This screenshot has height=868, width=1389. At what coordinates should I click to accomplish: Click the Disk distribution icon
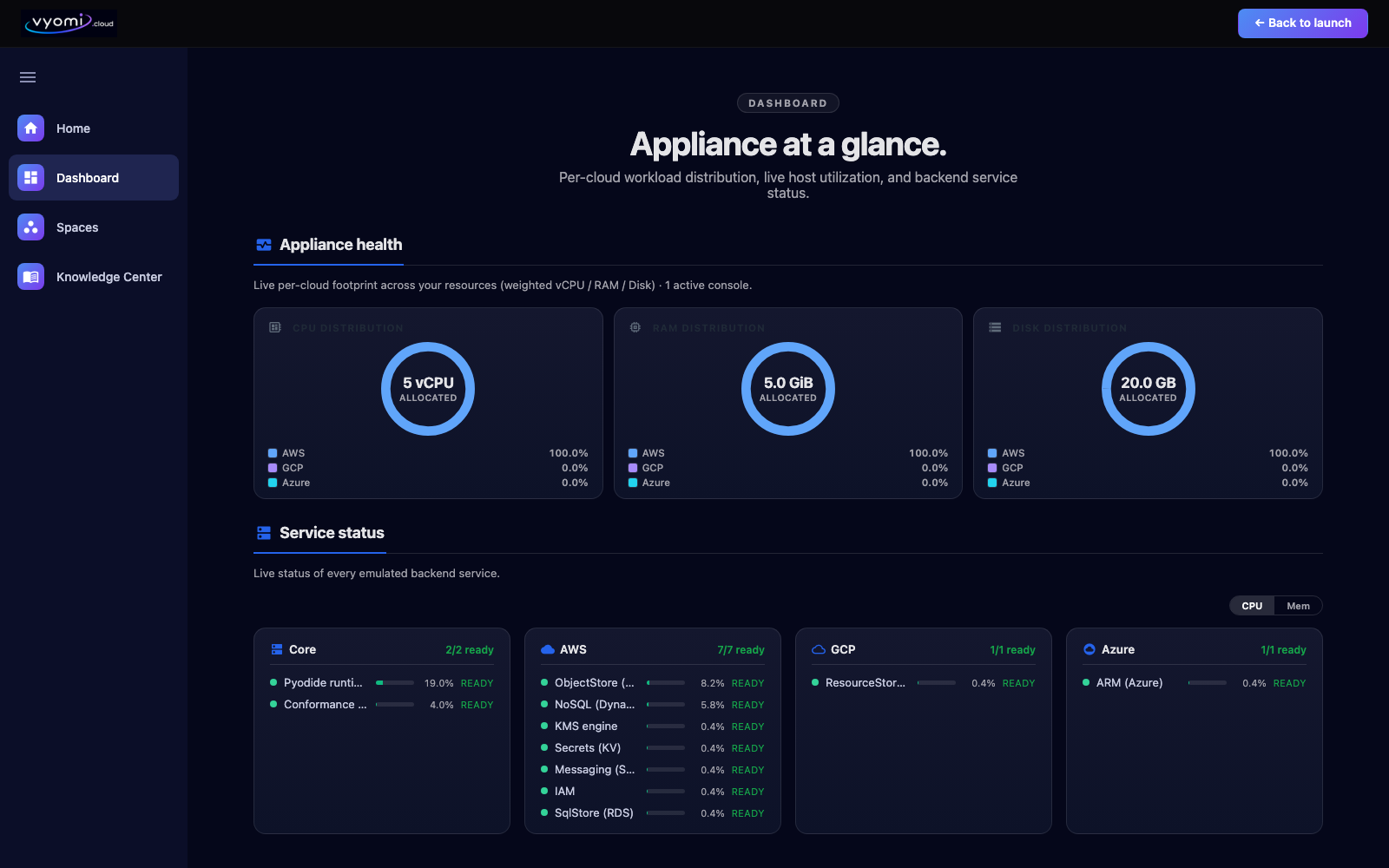click(995, 327)
